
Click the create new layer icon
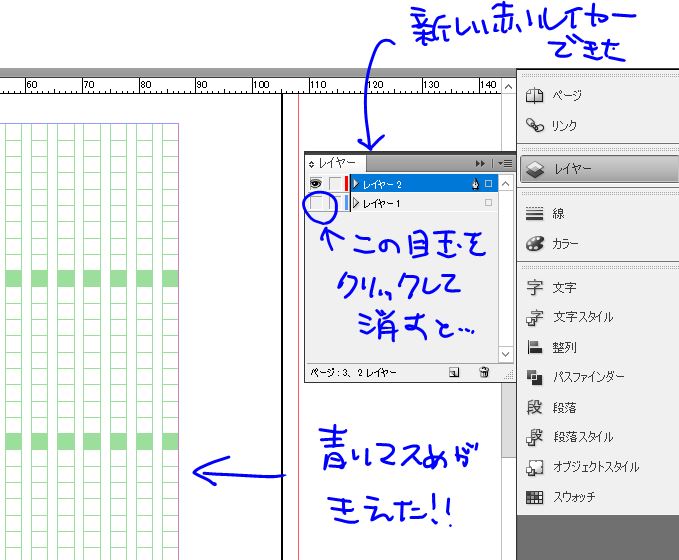(x=454, y=372)
